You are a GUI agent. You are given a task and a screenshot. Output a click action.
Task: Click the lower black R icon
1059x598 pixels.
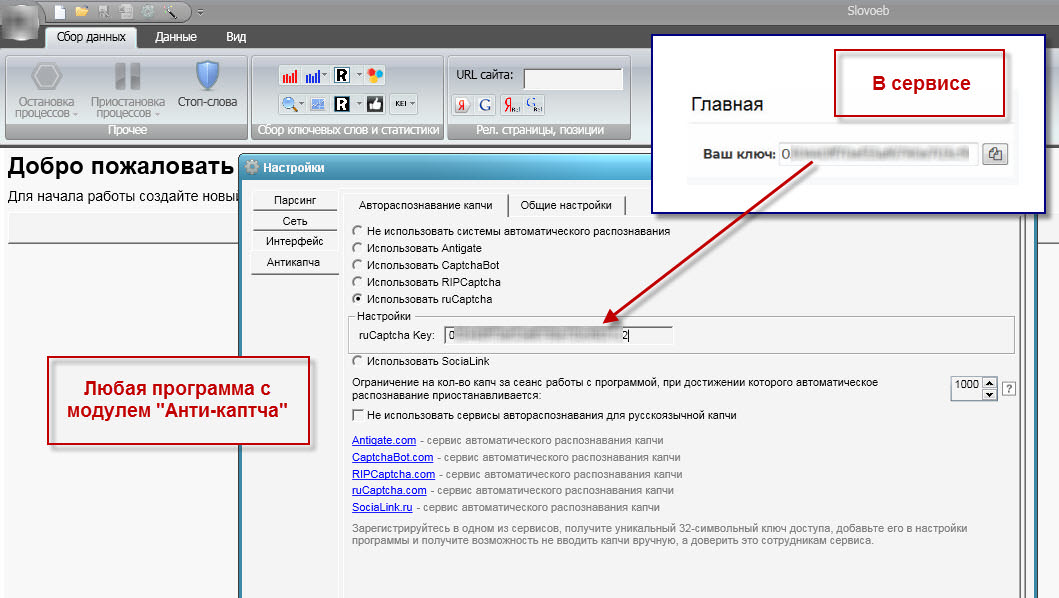342,104
